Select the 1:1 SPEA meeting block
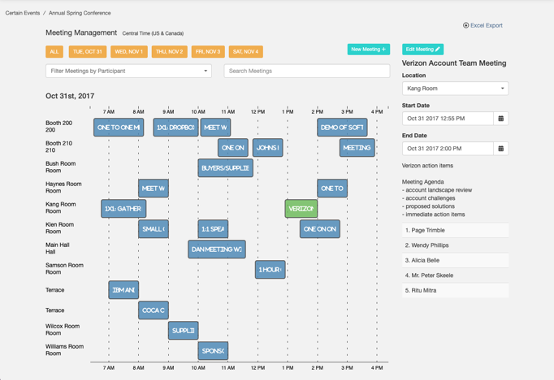This screenshot has width=554, height=380. (213, 229)
